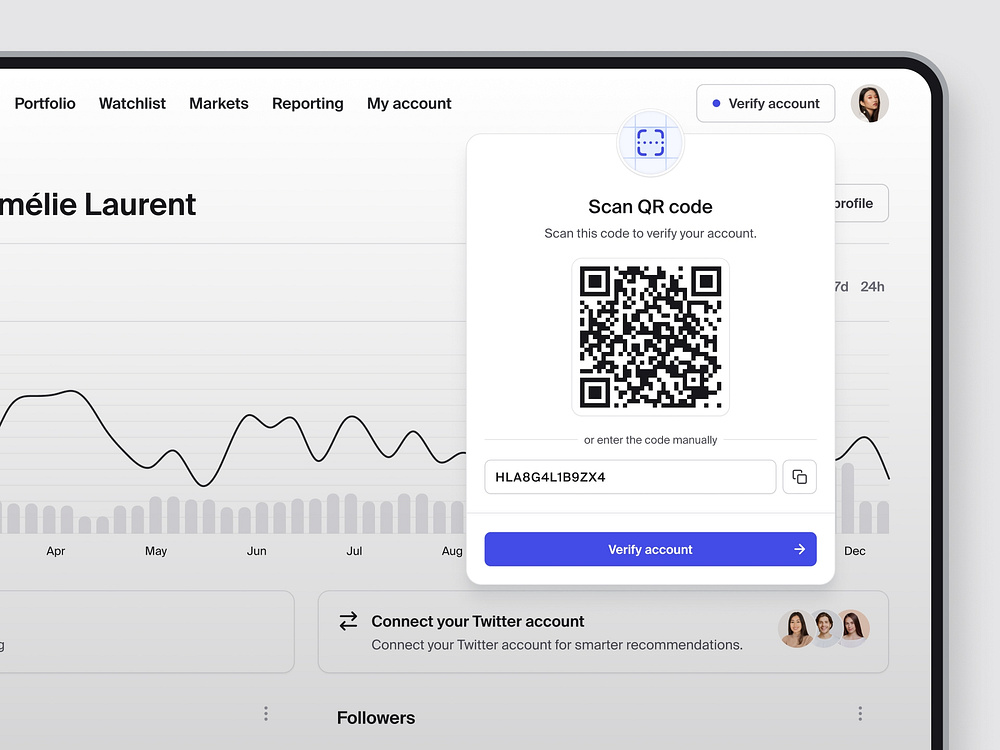The width and height of the screenshot is (1000, 750).
Task: Open the Watchlist page
Action: (x=132, y=103)
